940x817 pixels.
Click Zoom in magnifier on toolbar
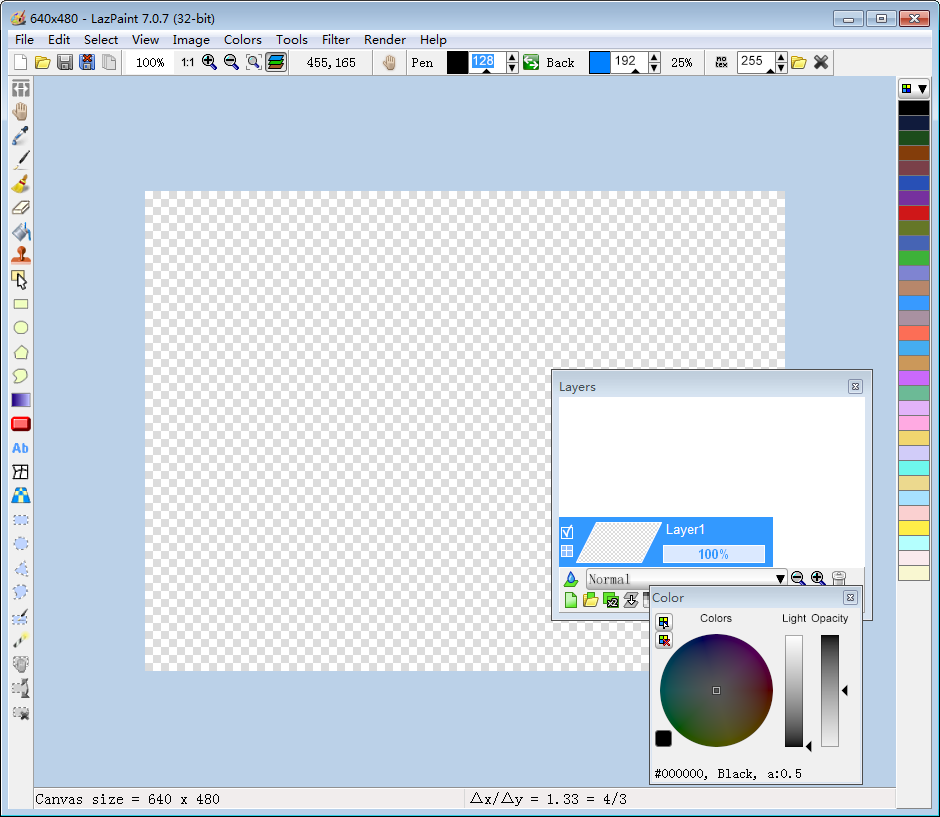tap(209, 62)
